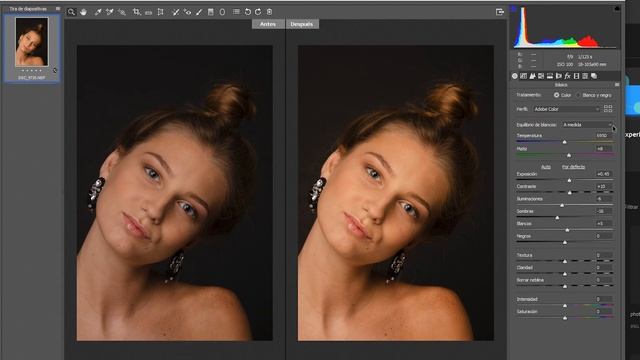Adjust the Contraste slider handle
Viewport: 640px width, 360px height.
(x=570, y=192)
